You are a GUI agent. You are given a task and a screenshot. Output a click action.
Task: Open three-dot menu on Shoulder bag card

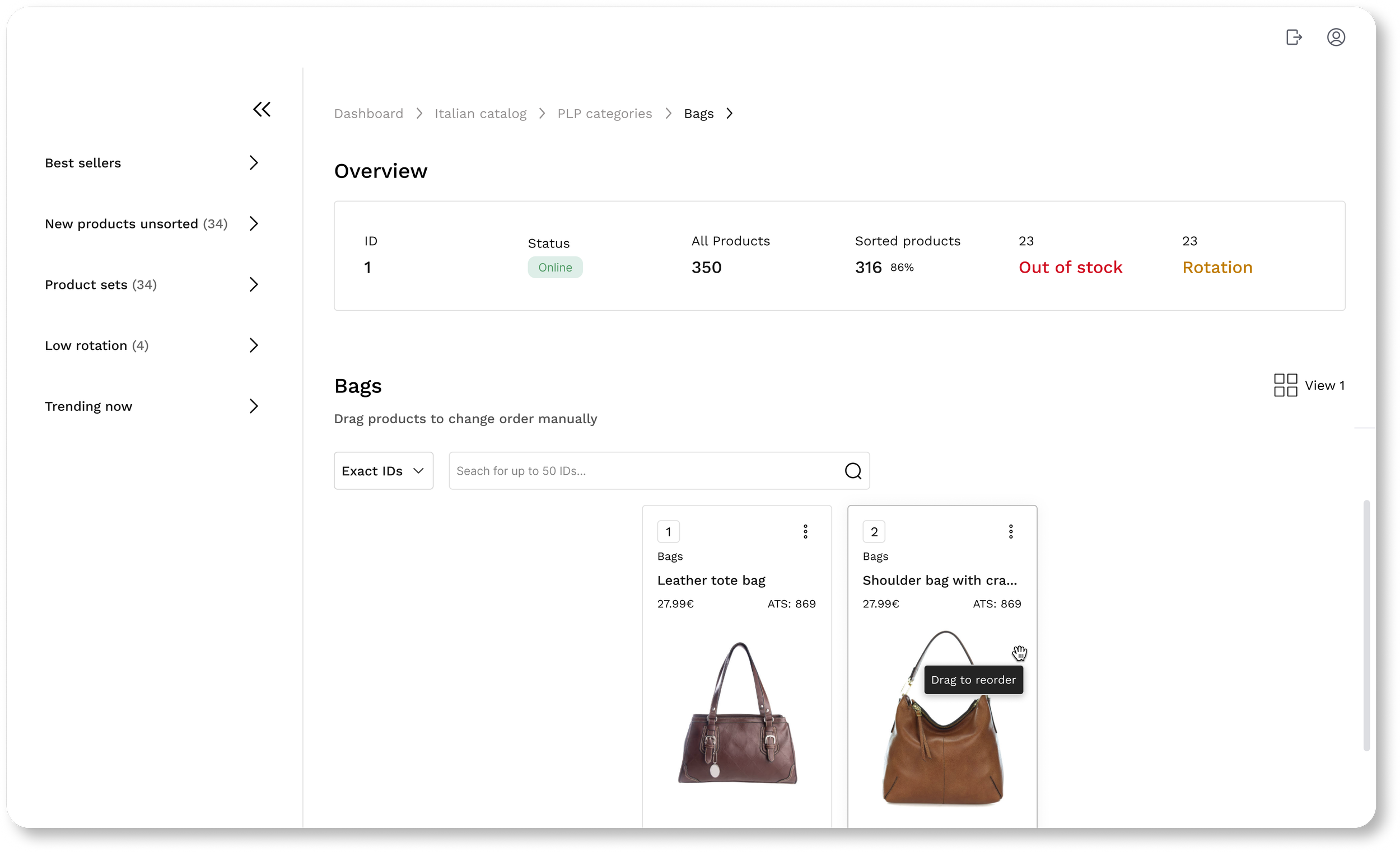[x=1010, y=532]
